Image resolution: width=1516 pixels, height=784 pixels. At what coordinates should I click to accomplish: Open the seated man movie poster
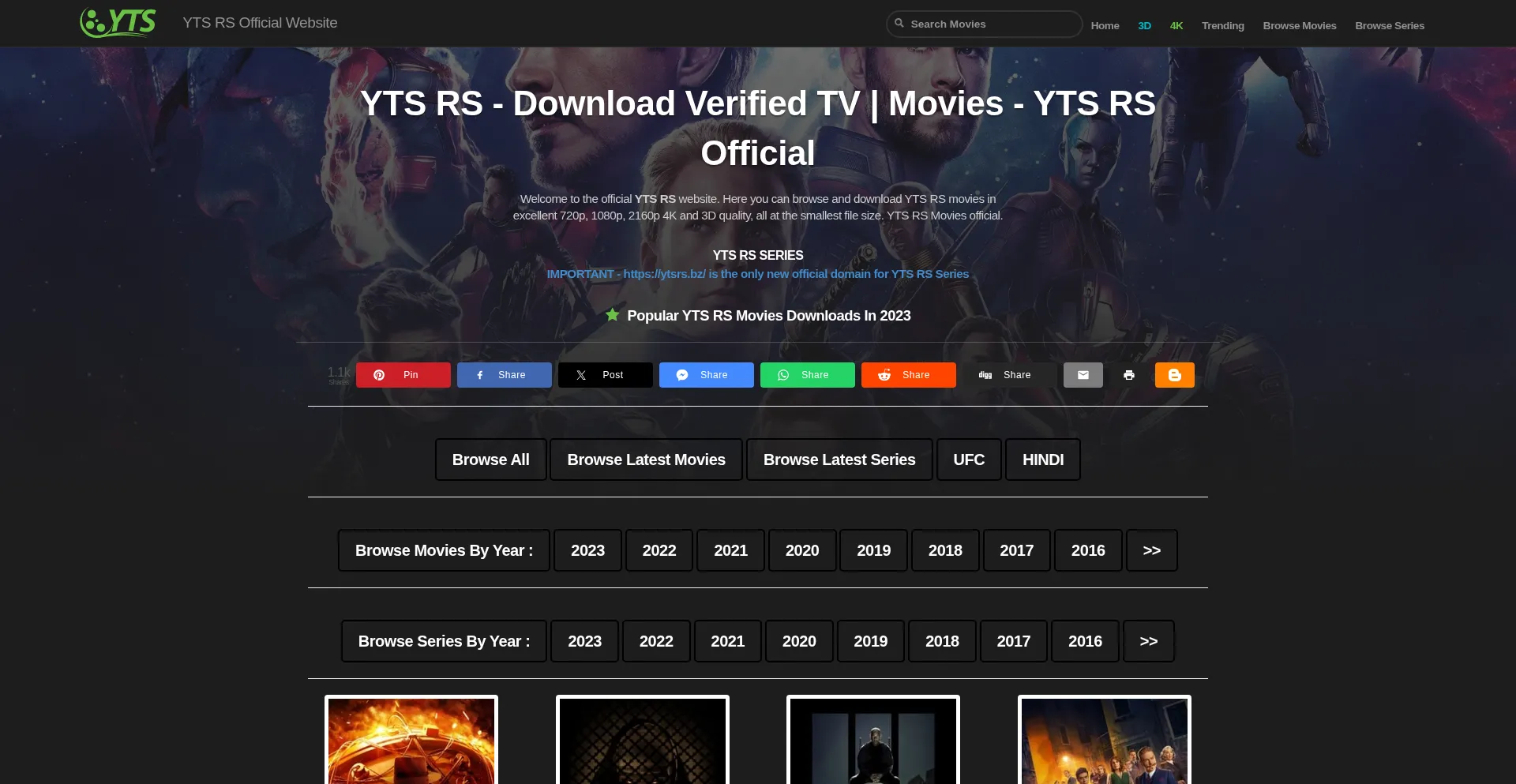tap(873, 740)
